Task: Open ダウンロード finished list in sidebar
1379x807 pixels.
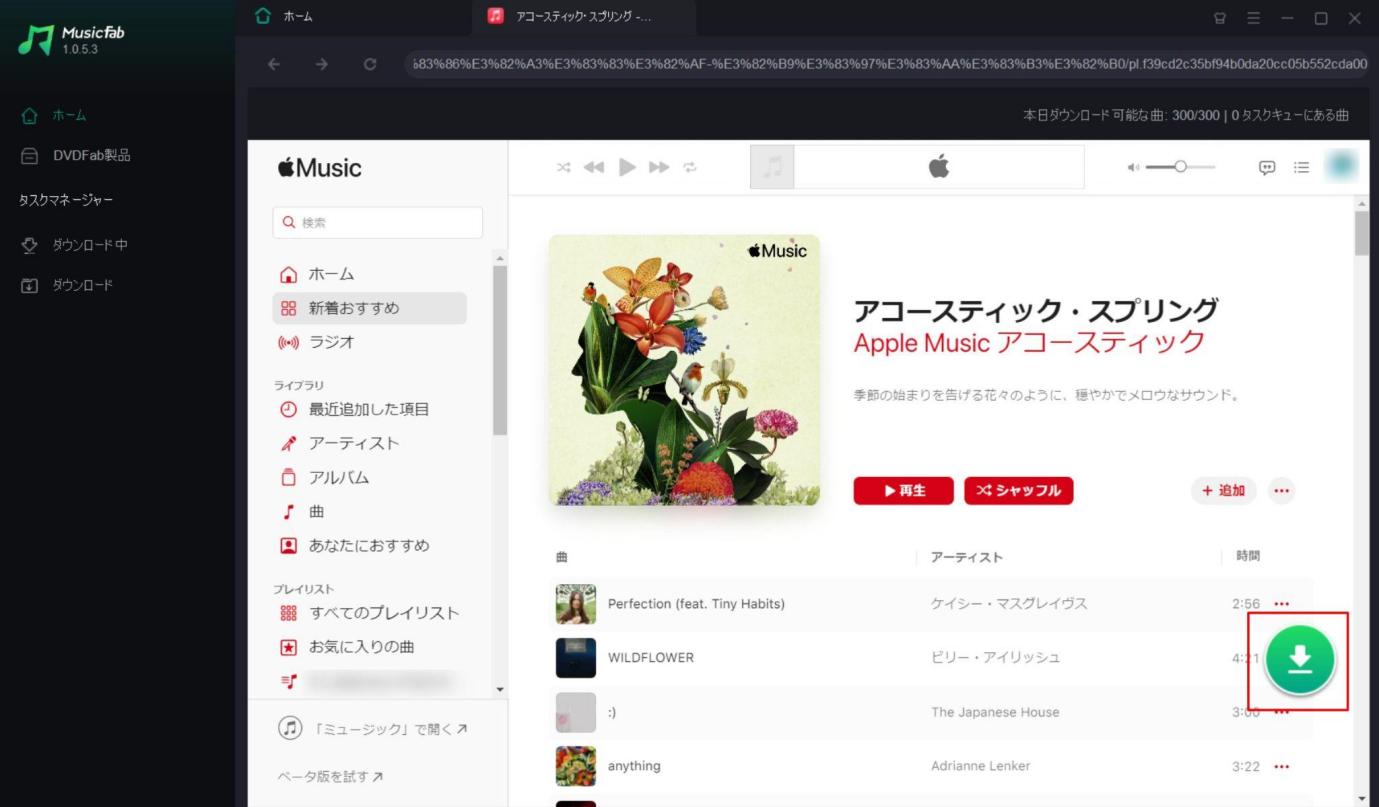Action: point(68,285)
